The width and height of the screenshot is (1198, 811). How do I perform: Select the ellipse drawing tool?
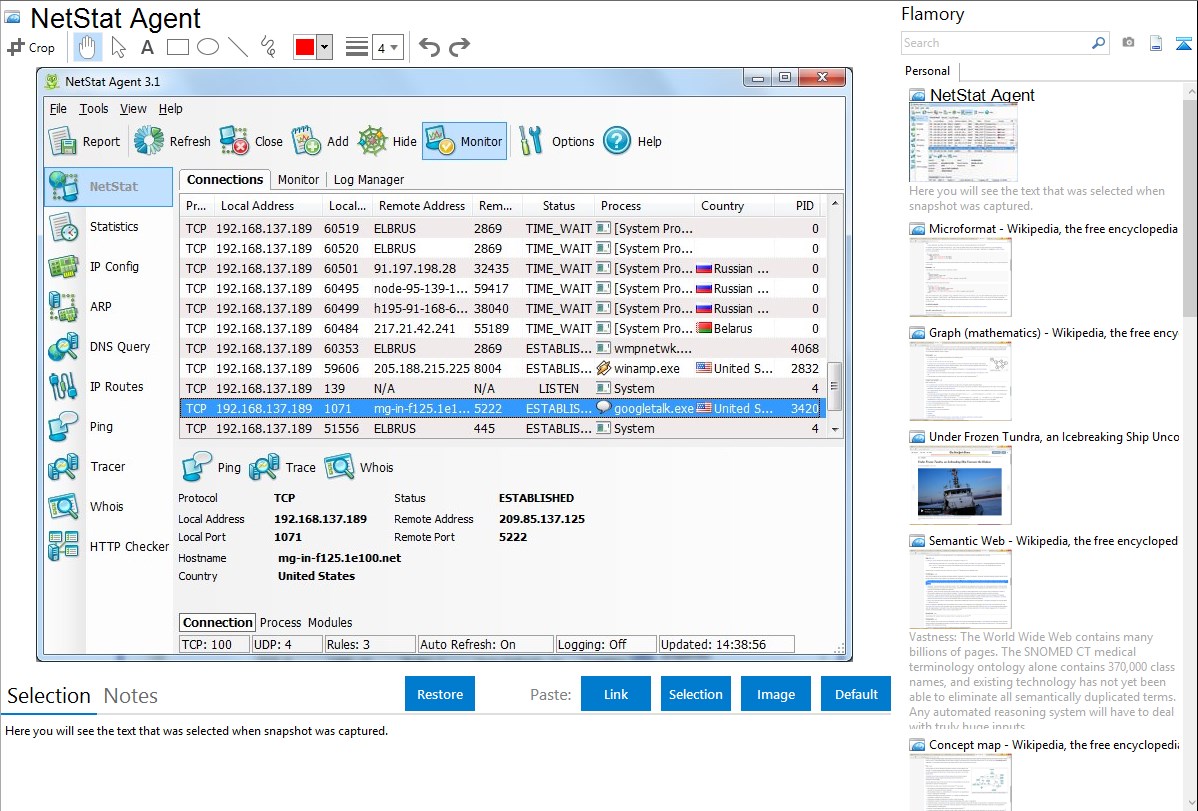[x=208, y=47]
